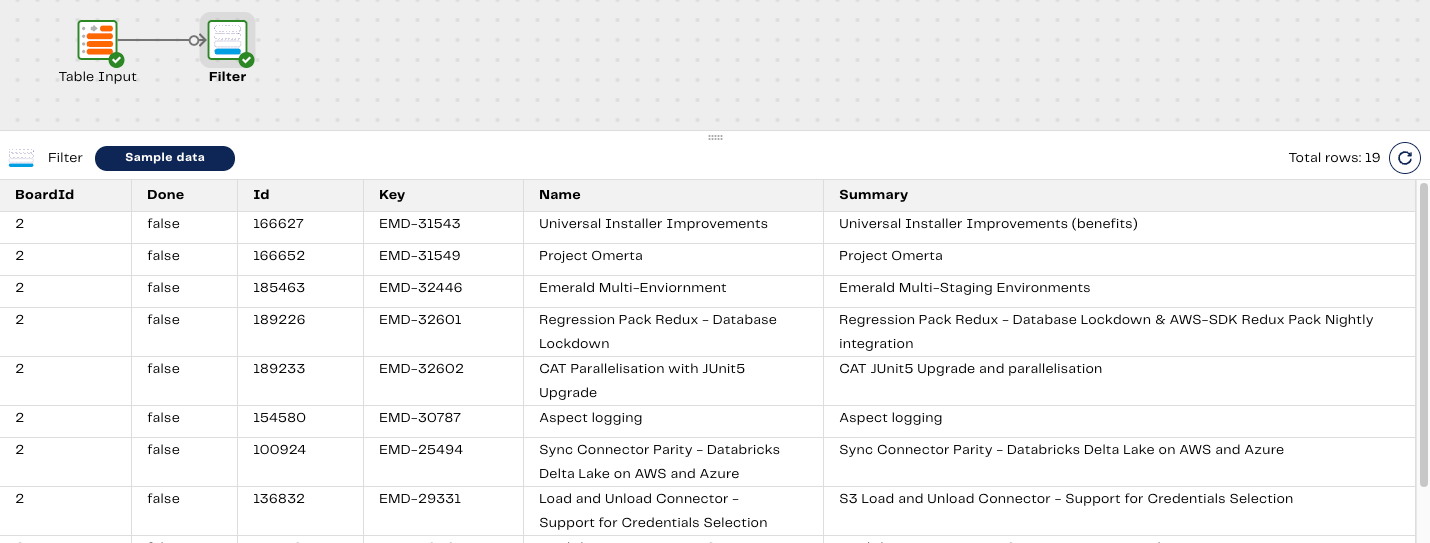Image resolution: width=1430 pixels, height=543 pixels.
Task: Open the Sample data tab
Action: 165,158
